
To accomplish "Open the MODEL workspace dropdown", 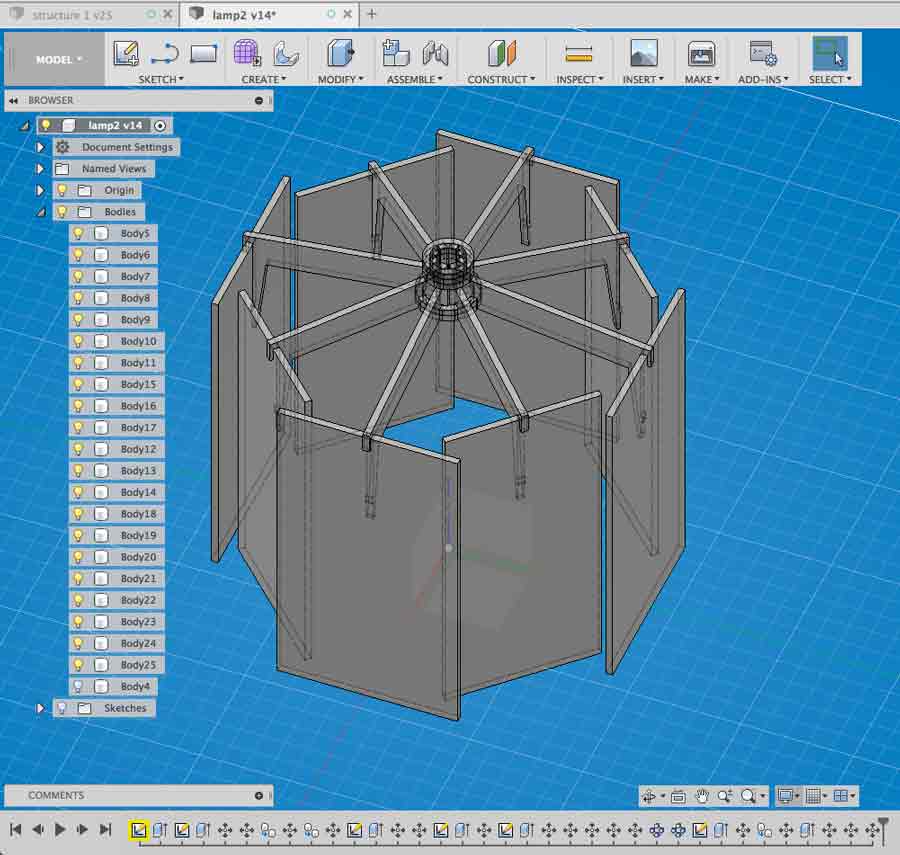I will tap(59, 60).
